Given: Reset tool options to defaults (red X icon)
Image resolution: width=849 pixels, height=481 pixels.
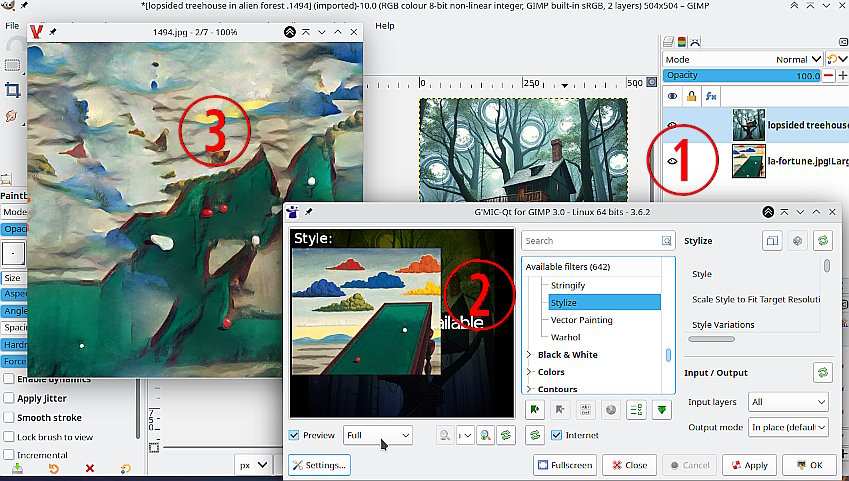Looking at the screenshot, I should coord(90,469).
